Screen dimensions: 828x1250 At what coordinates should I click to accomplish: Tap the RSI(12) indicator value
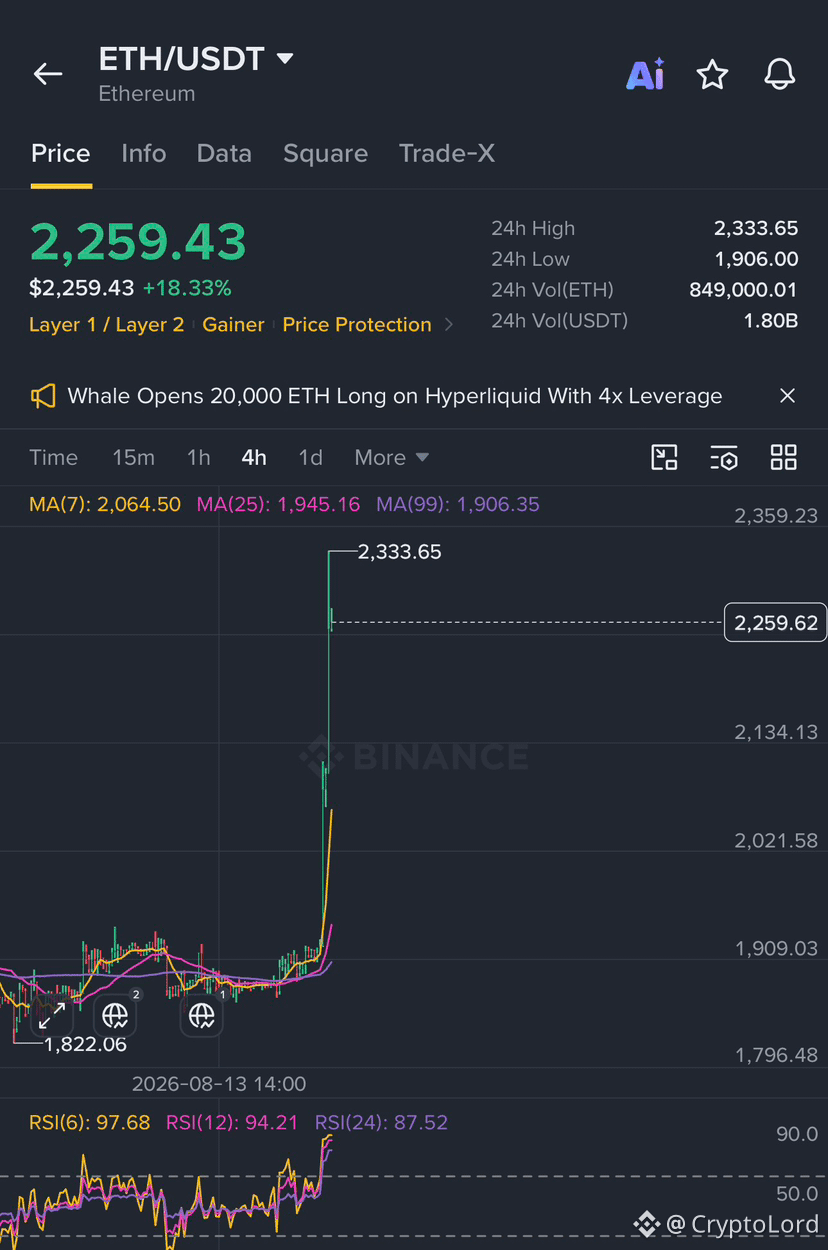232,1123
